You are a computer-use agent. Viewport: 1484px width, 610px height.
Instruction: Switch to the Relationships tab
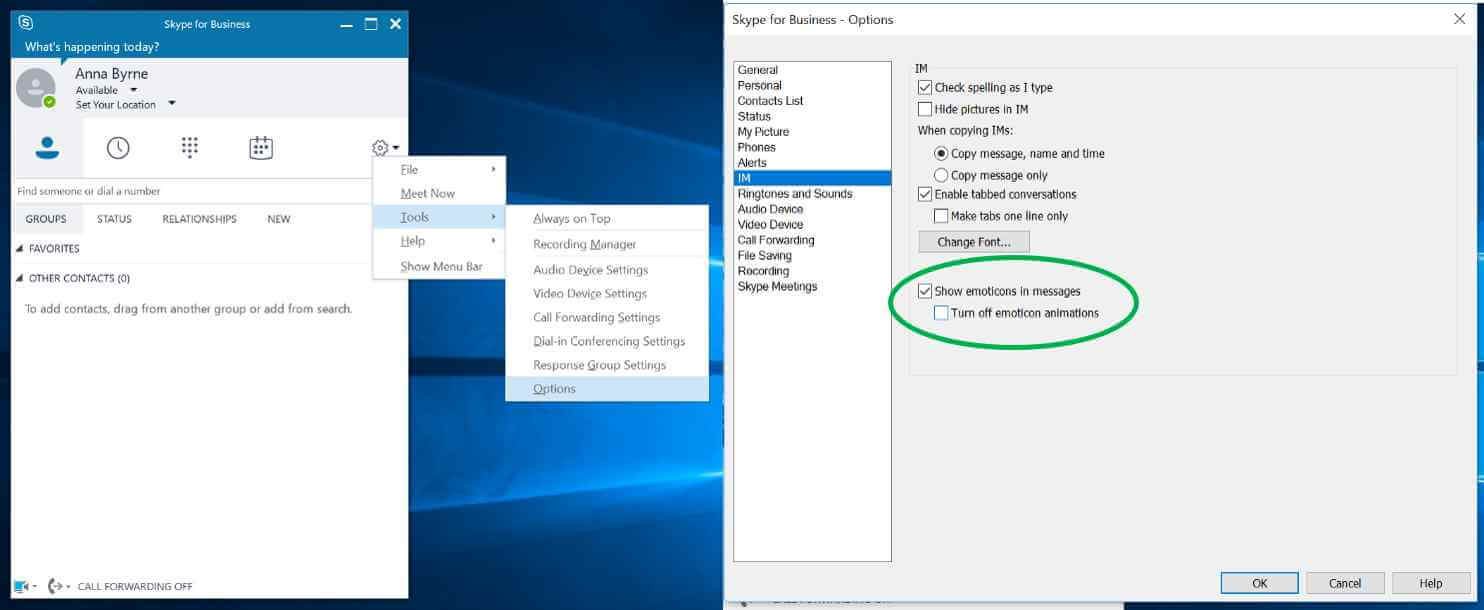coord(199,219)
